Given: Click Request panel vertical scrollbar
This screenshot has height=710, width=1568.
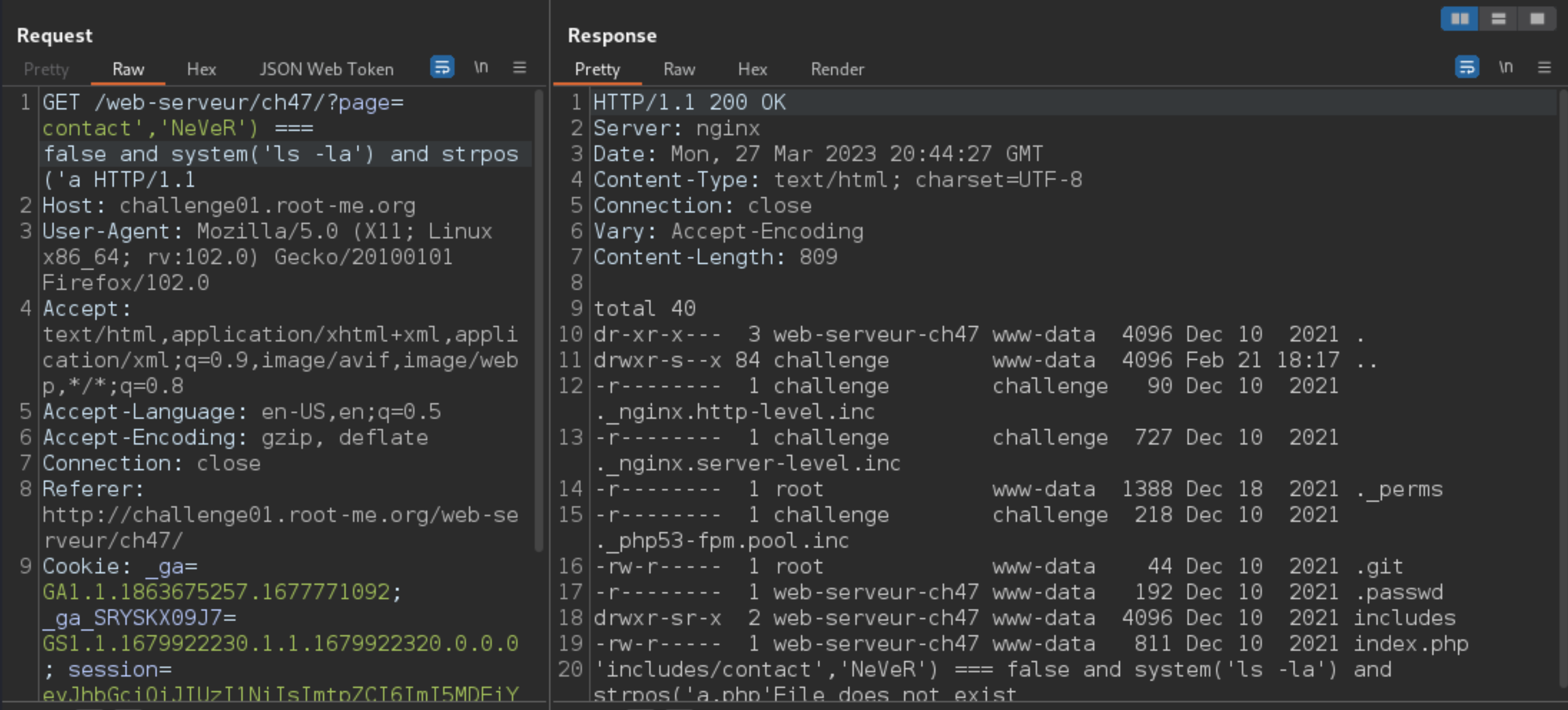Looking at the screenshot, I should pyautogui.click(x=539, y=320).
